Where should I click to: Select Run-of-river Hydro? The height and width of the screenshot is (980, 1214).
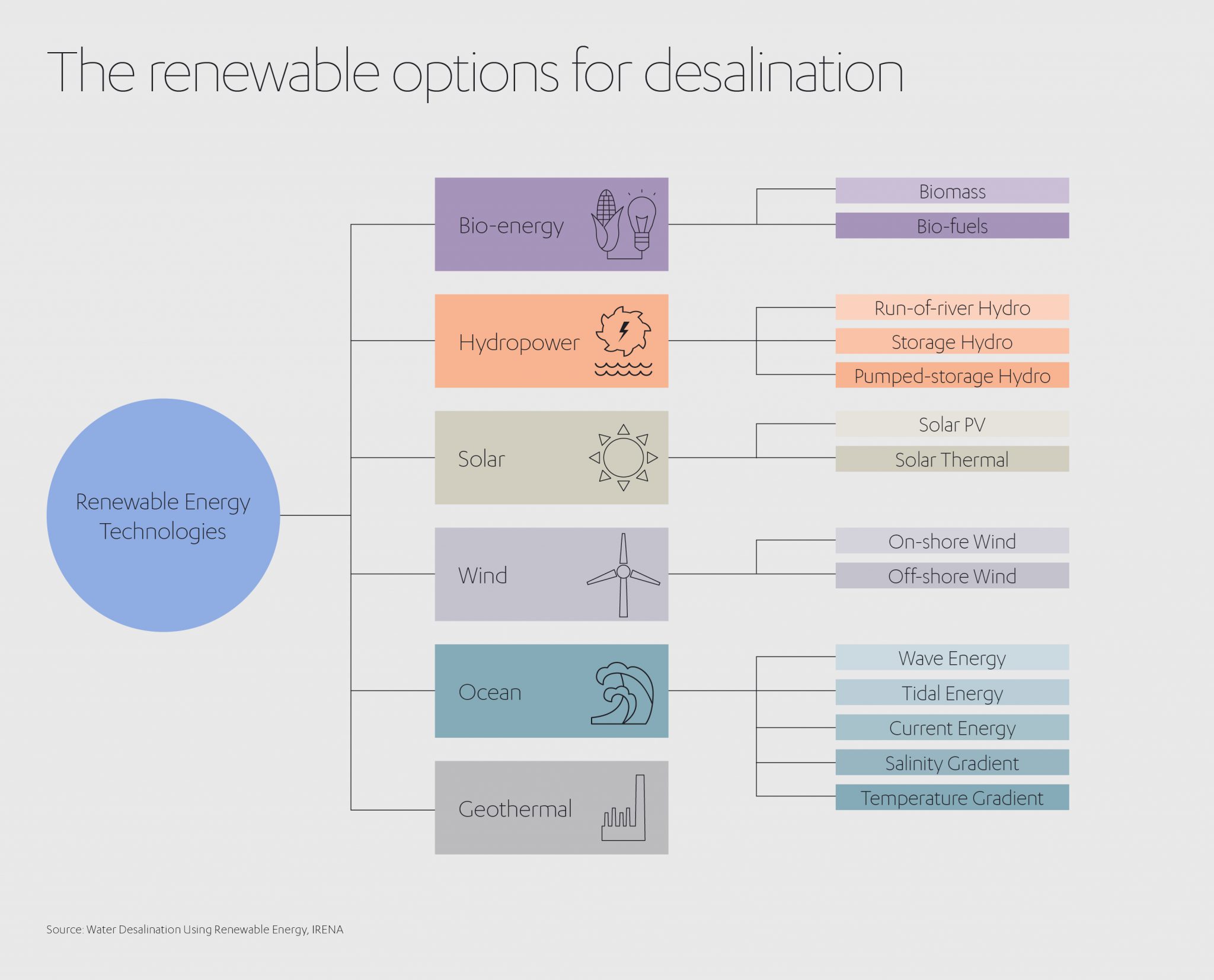point(951,308)
